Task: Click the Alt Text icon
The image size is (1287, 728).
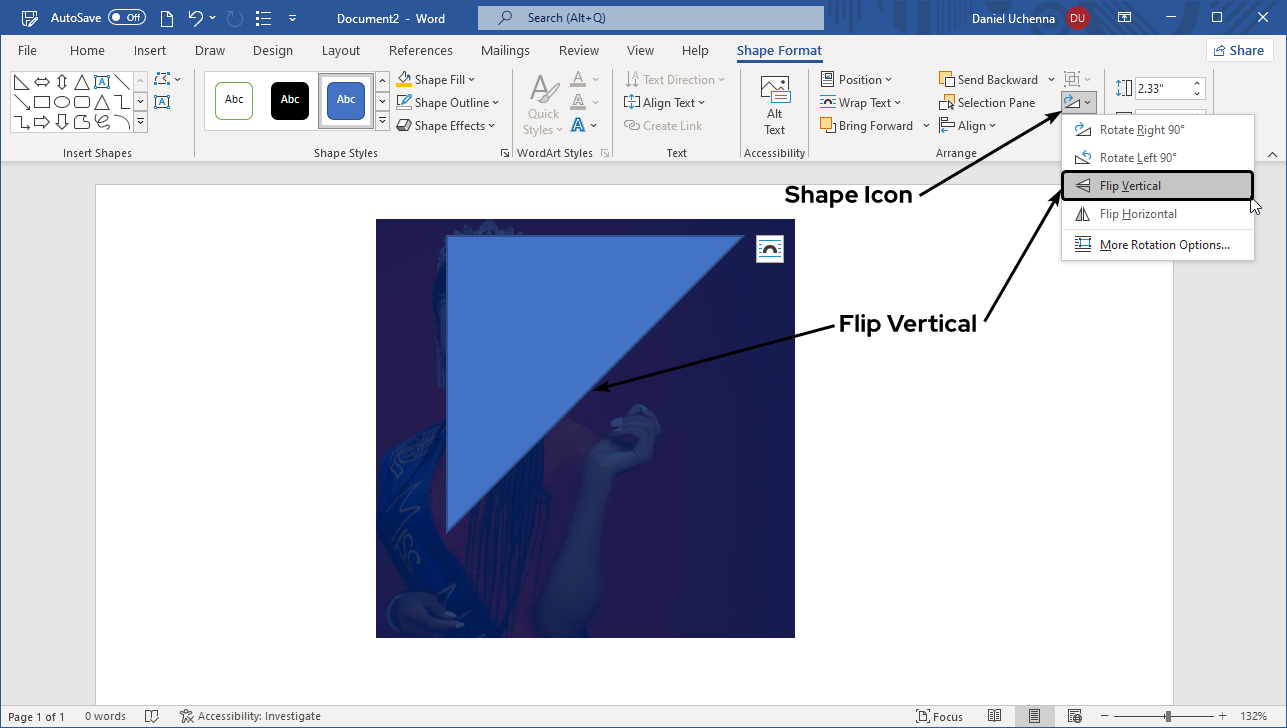Action: pos(774,104)
